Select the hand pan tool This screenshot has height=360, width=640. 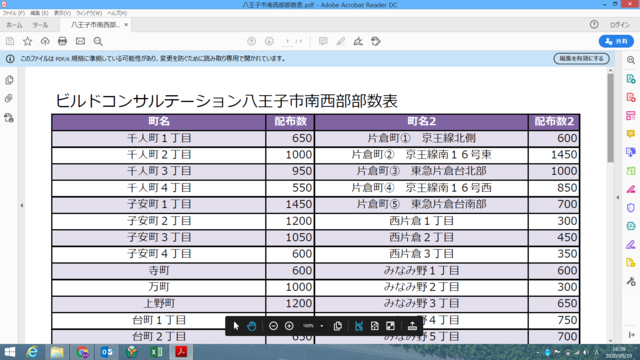coord(251,326)
